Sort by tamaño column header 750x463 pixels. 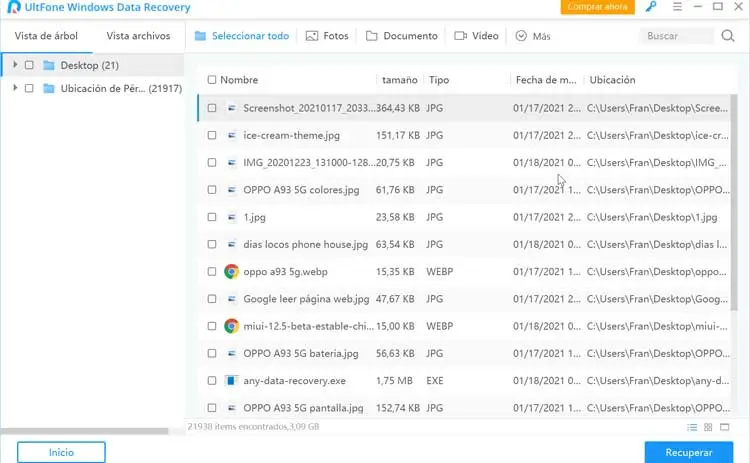coord(399,80)
